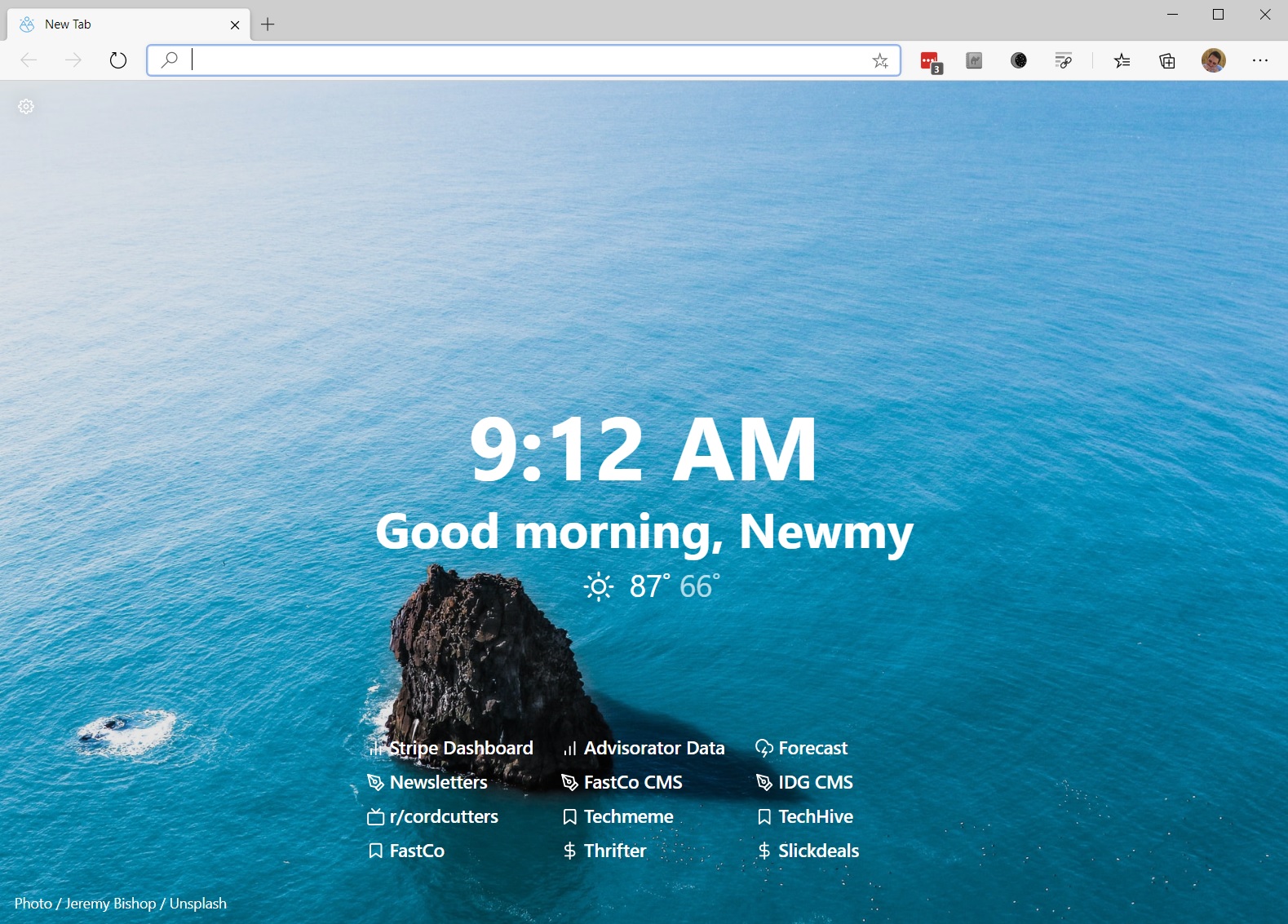Minimize the browser window
This screenshot has height=924, width=1288.
point(1173,15)
